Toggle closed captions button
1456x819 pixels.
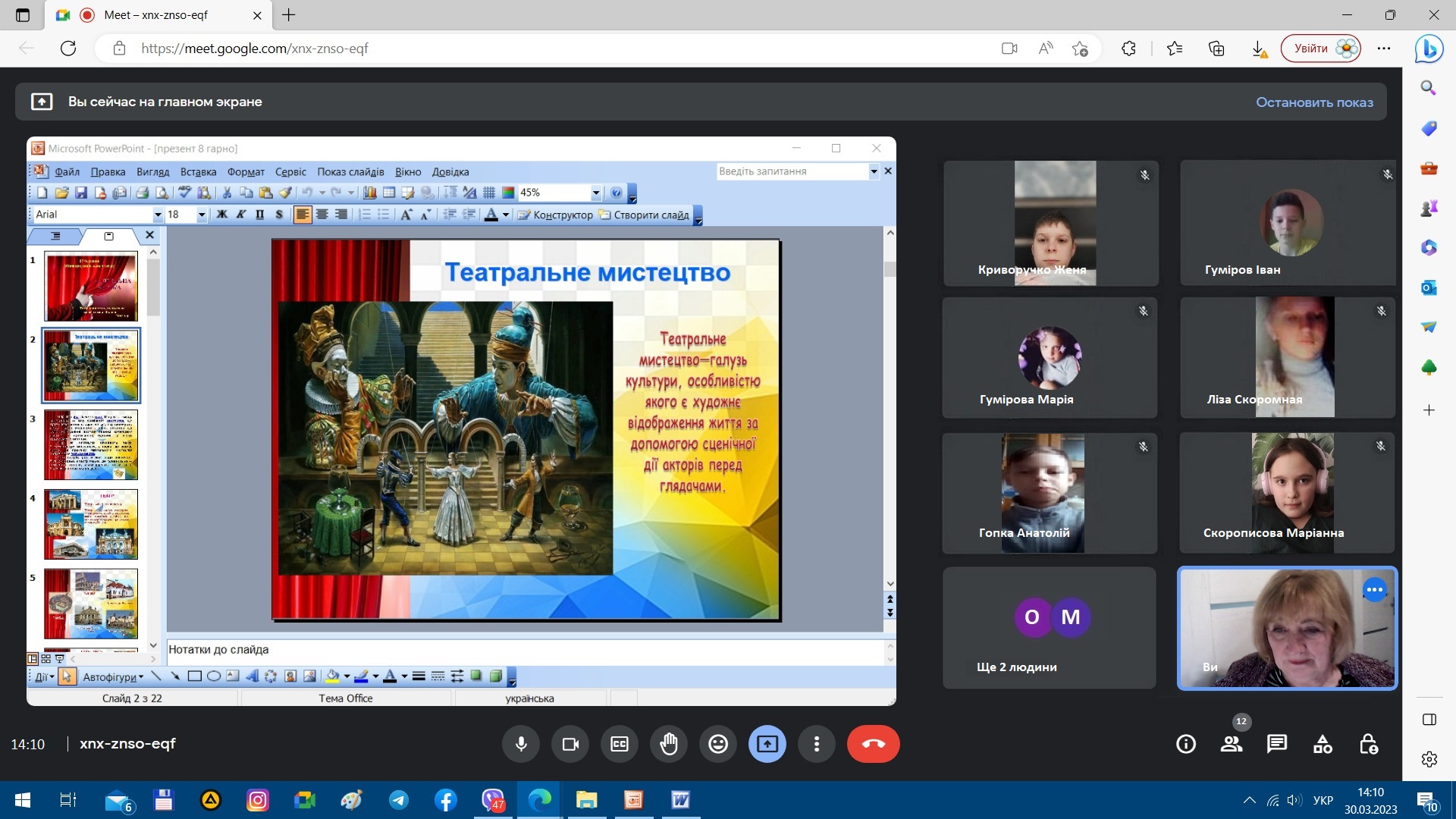click(x=620, y=744)
